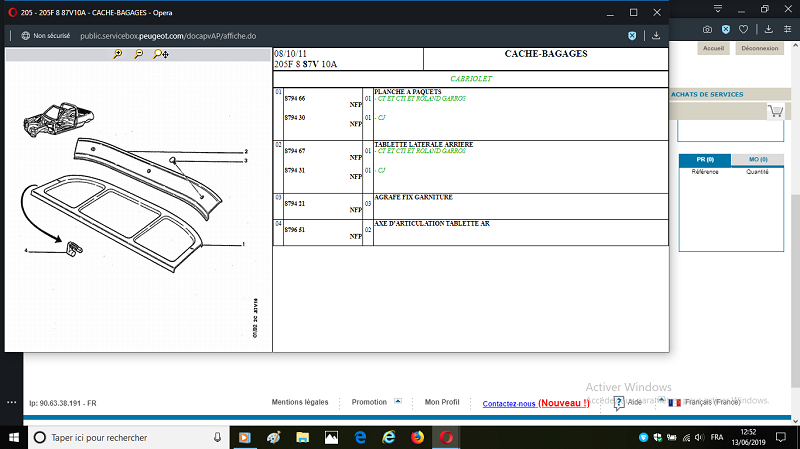Open downloads in main Opera window toolbar
Viewport: 800px width, 449px height.
click(768, 30)
